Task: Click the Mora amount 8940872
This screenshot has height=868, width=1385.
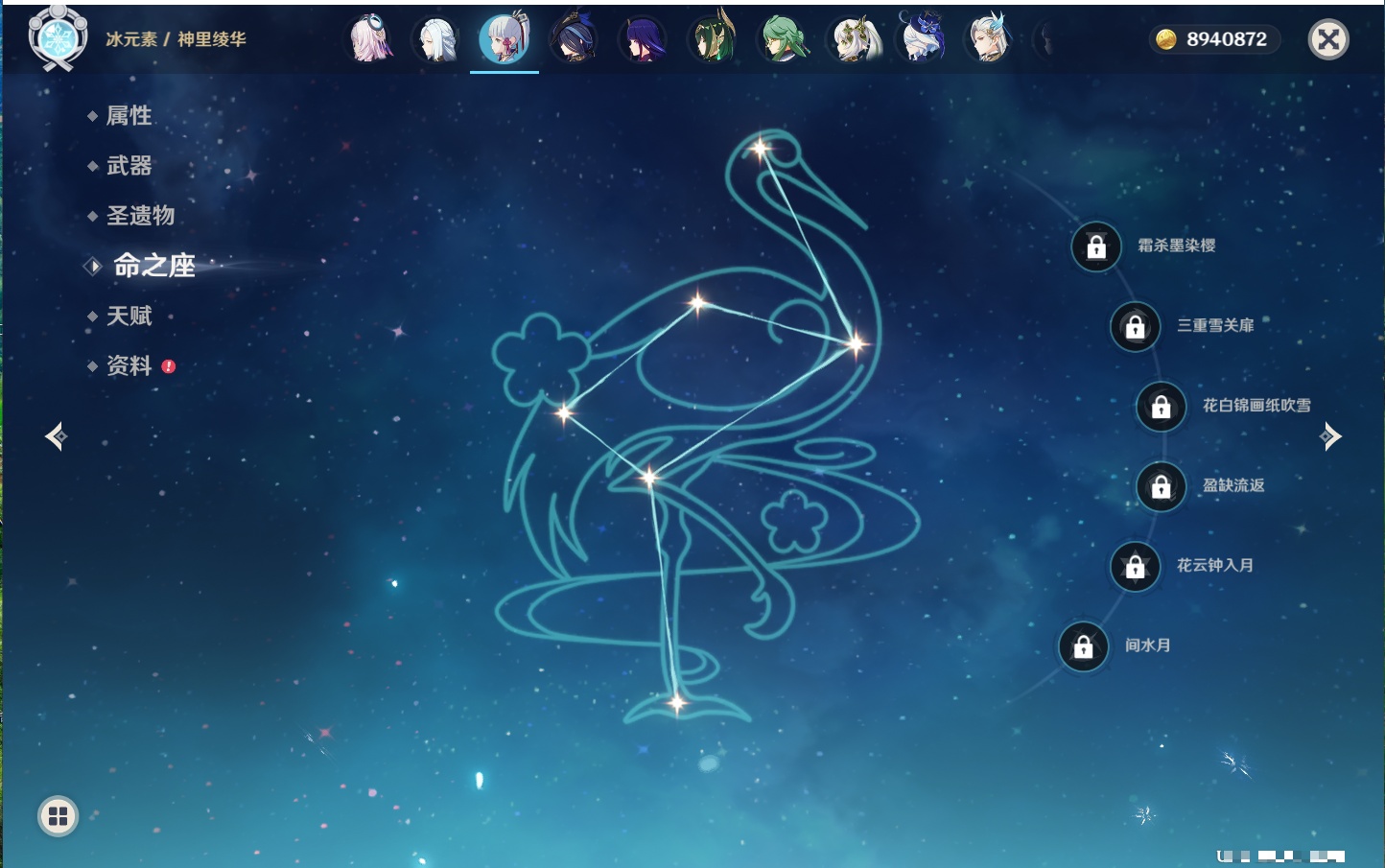Action: coord(1227,39)
